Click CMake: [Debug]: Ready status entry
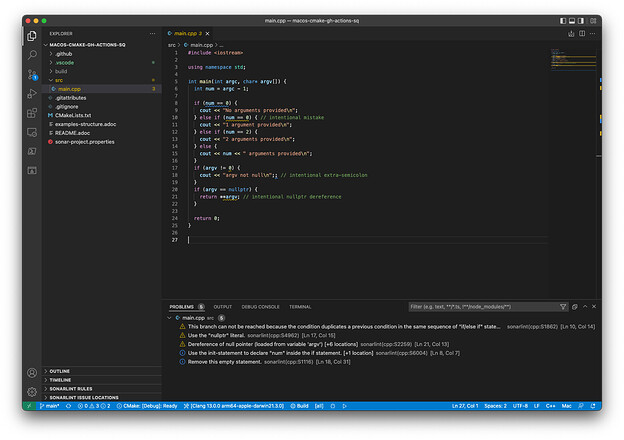The width and height of the screenshot is (624, 440). tap(147, 406)
